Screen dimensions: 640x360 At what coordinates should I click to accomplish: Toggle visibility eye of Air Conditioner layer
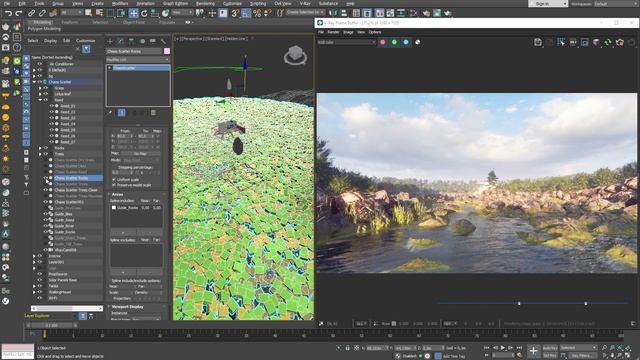pyautogui.click(x=40, y=64)
